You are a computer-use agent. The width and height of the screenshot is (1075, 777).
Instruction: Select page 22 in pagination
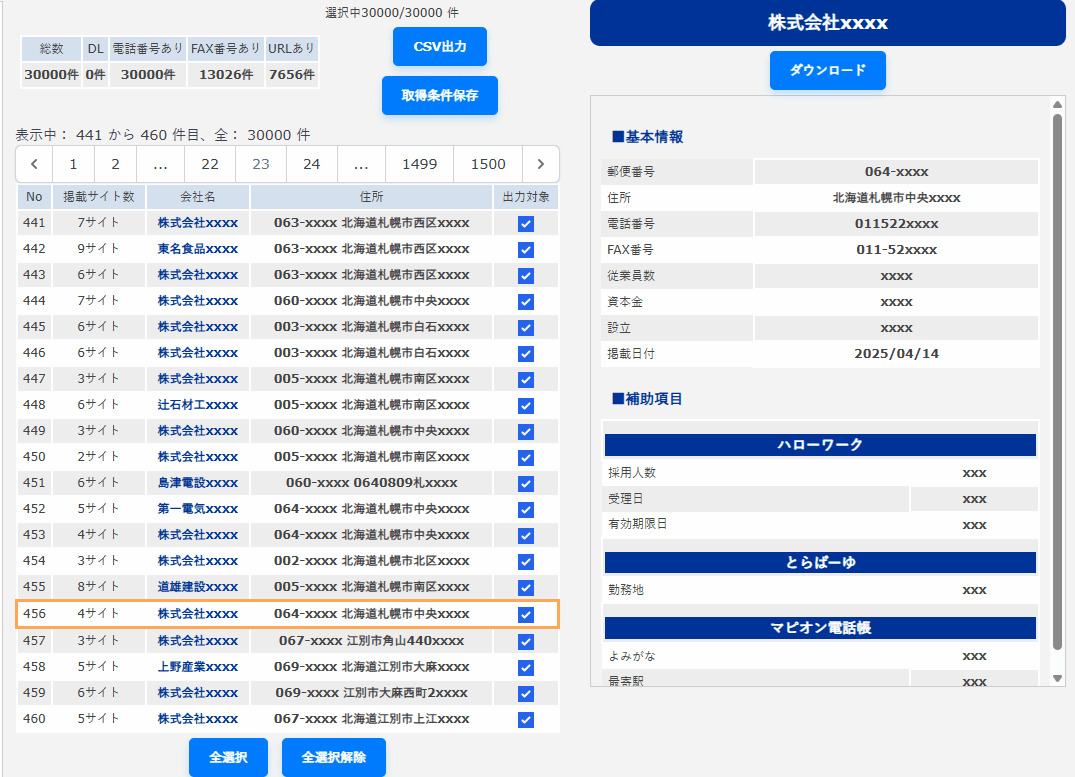[210, 164]
